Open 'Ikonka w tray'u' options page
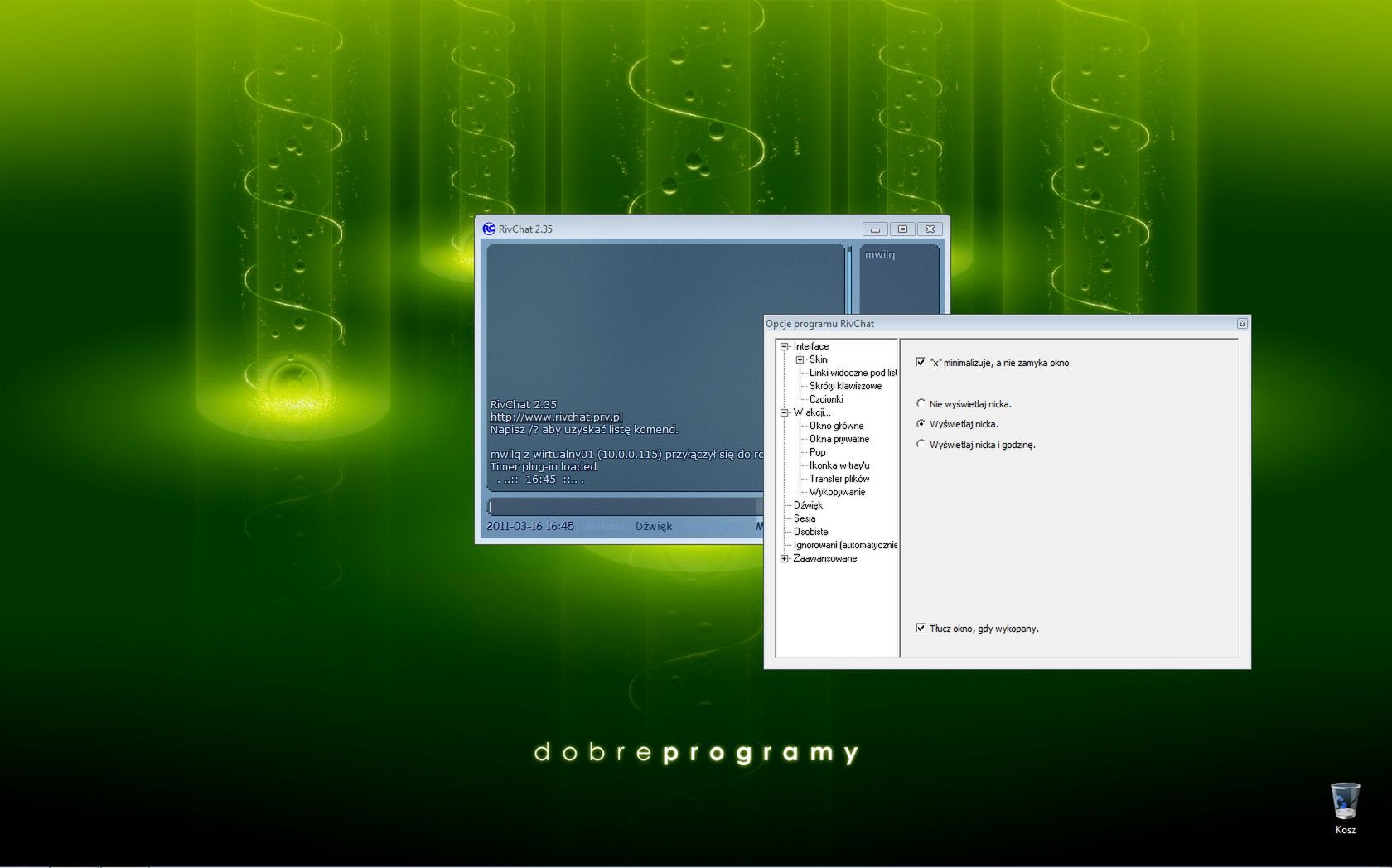Viewport: 1392px width, 868px height. click(839, 465)
